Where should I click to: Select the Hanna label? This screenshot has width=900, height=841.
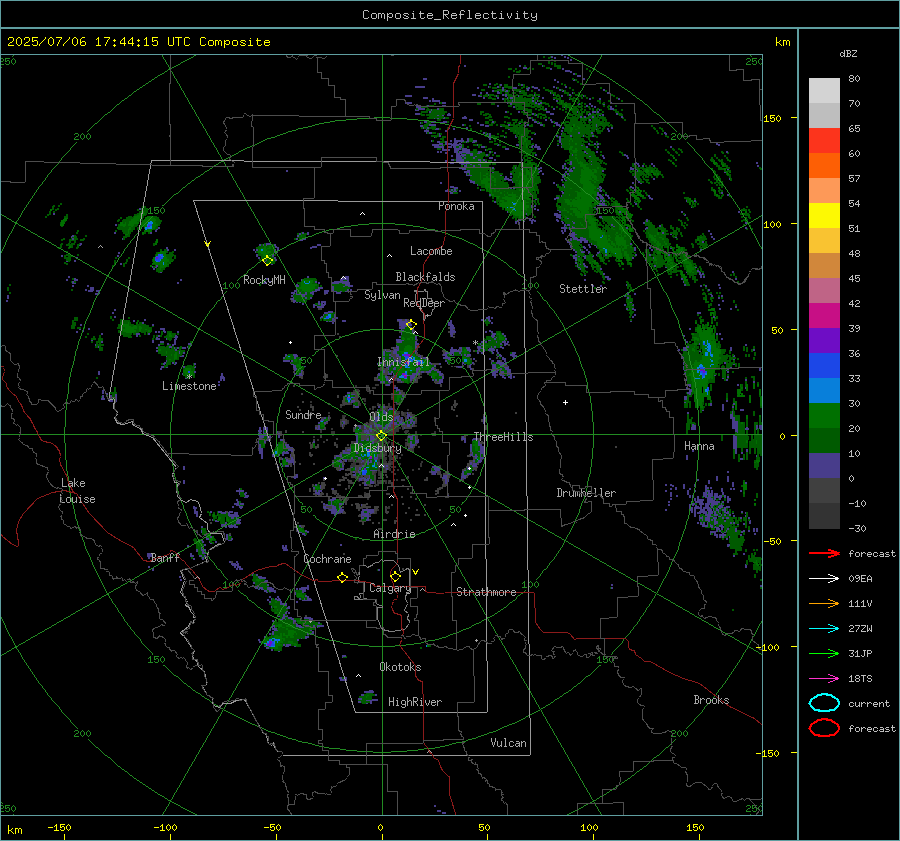699,446
